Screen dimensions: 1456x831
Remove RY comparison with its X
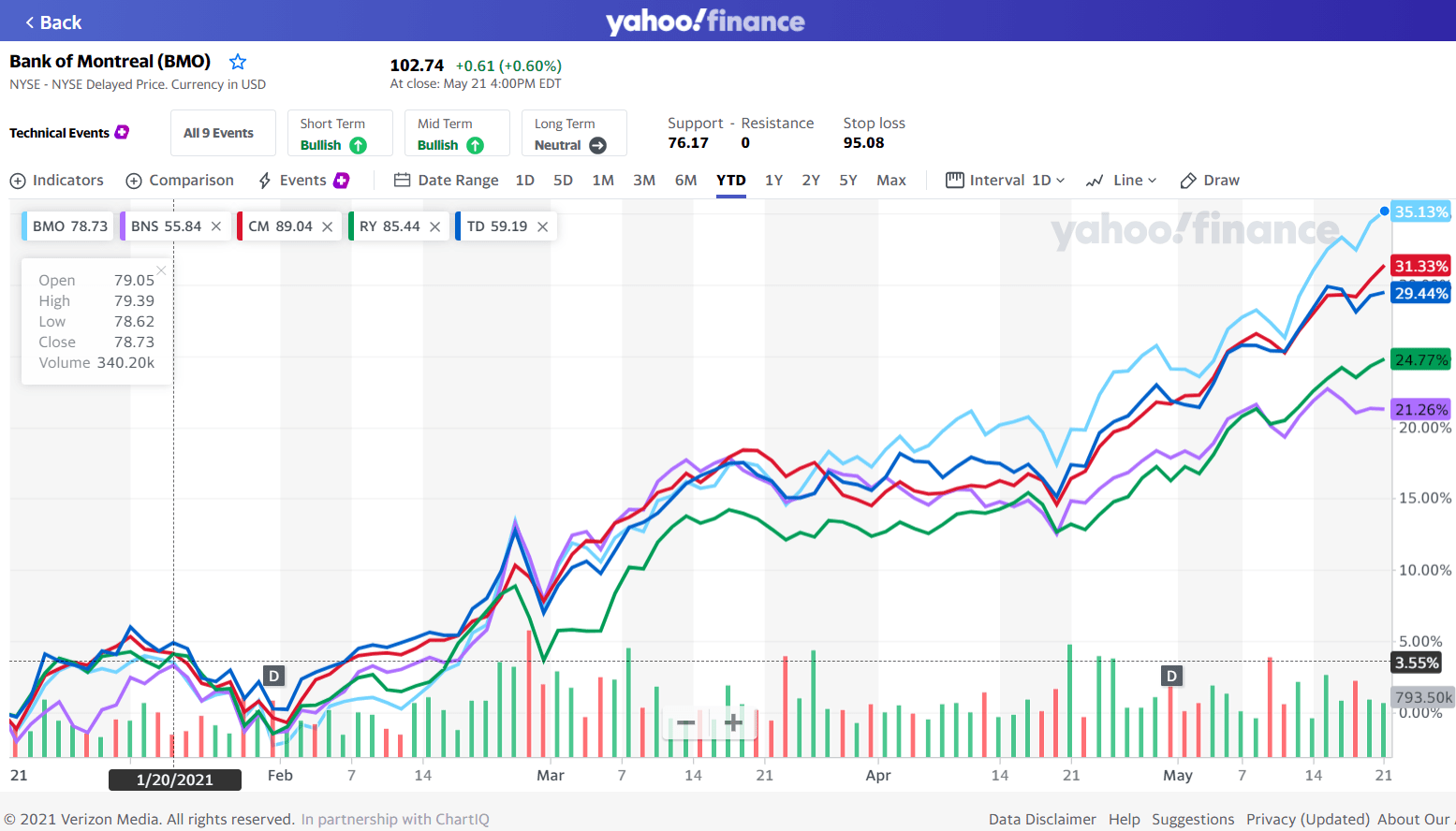434,226
